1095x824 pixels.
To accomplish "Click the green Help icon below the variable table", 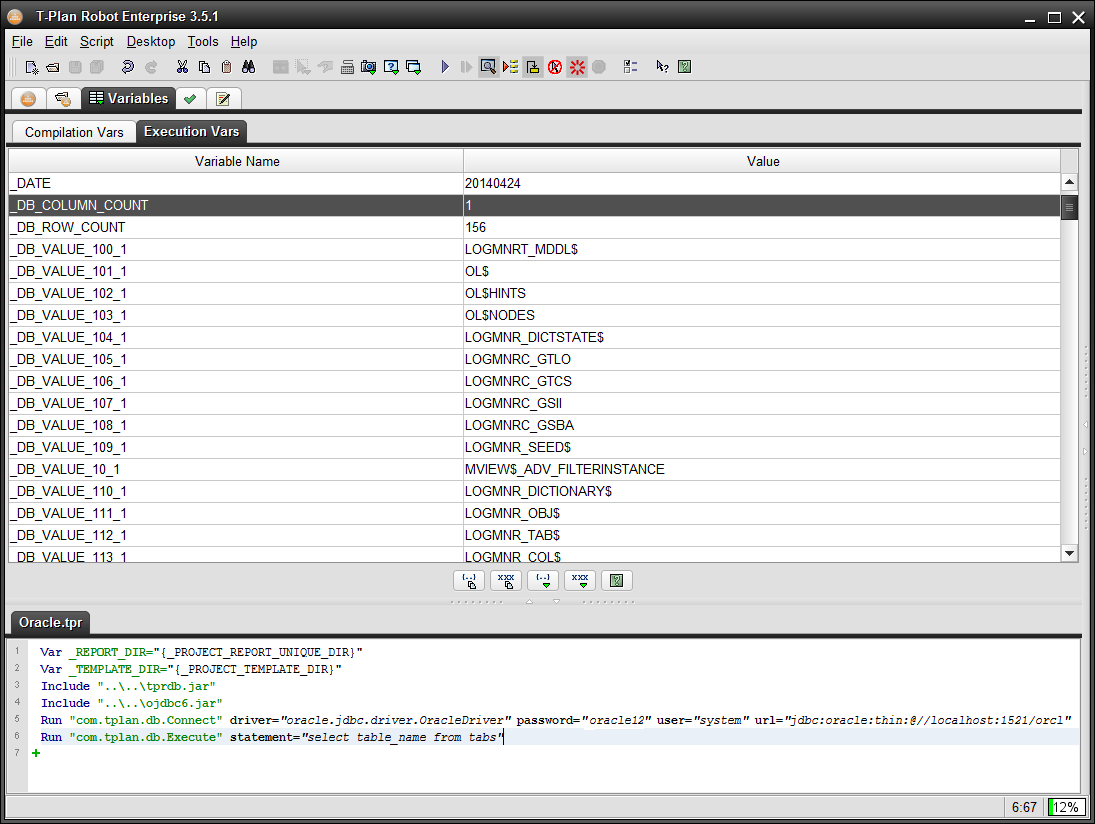I will point(617,580).
